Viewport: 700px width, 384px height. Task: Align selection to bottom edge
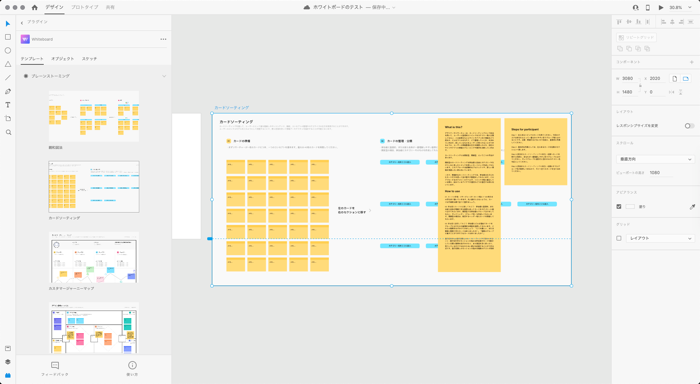638,21
